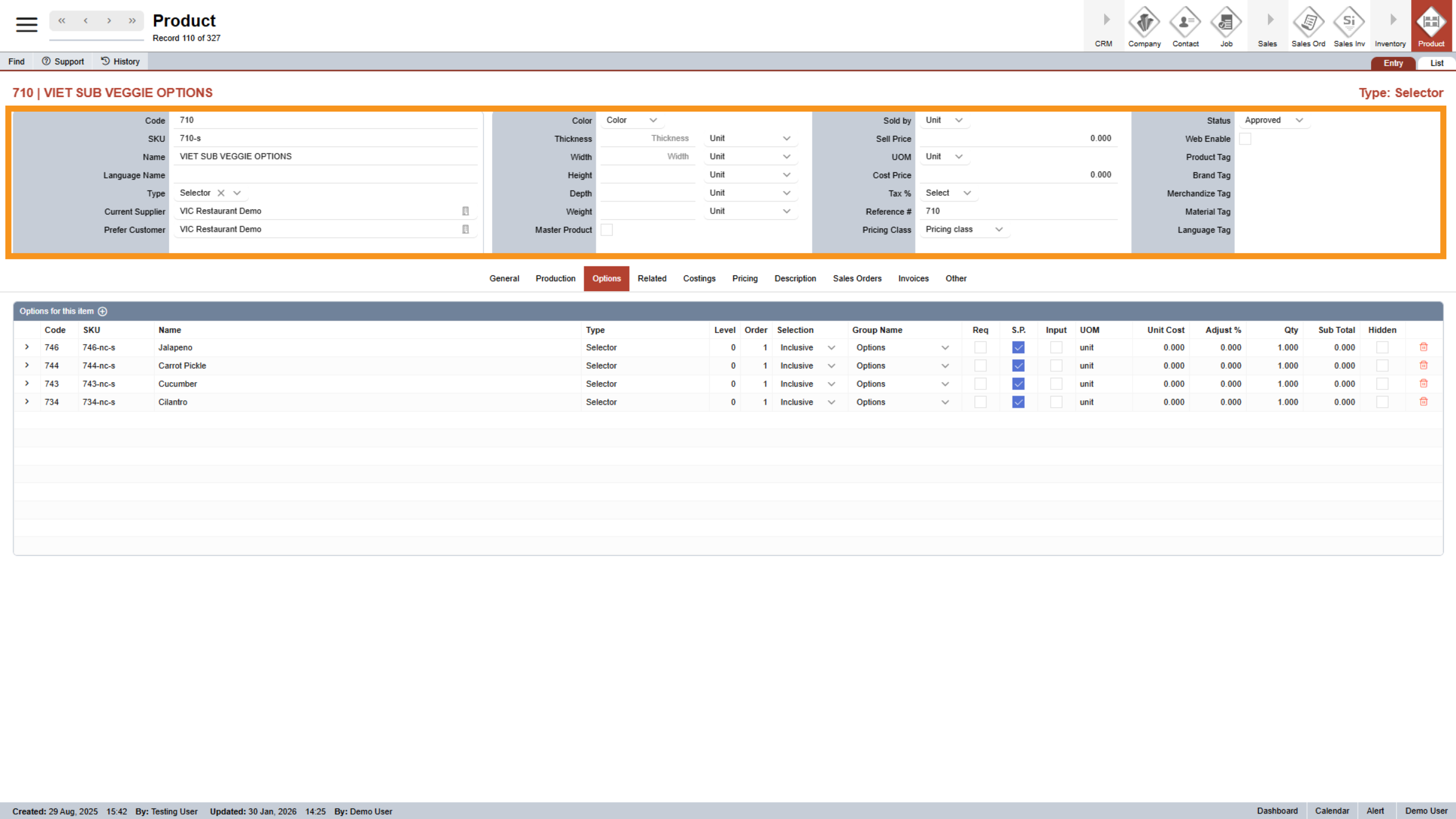Click the Support button
1456x819 pixels.
[x=62, y=61]
